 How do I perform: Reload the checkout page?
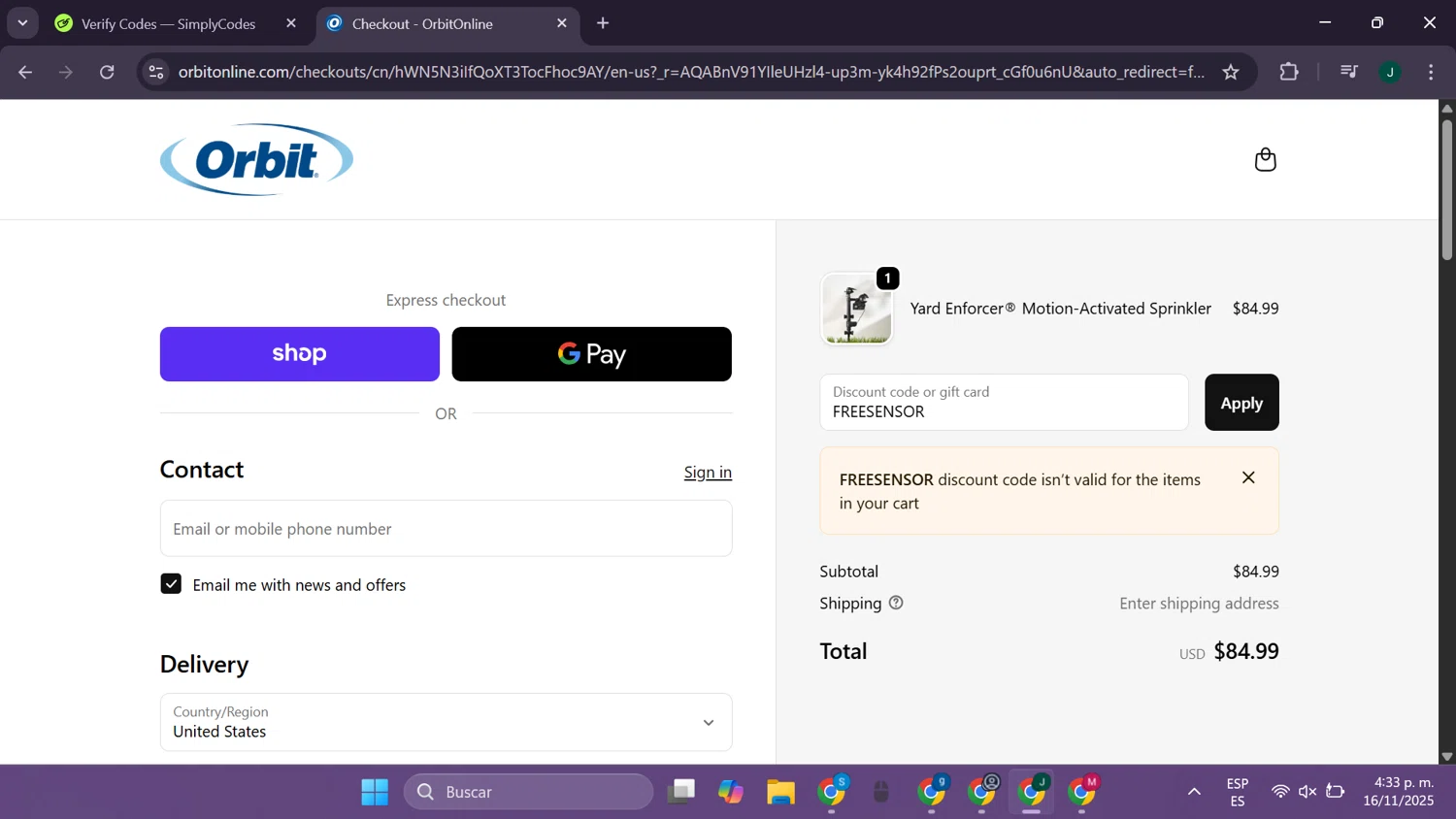coord(107,72)
